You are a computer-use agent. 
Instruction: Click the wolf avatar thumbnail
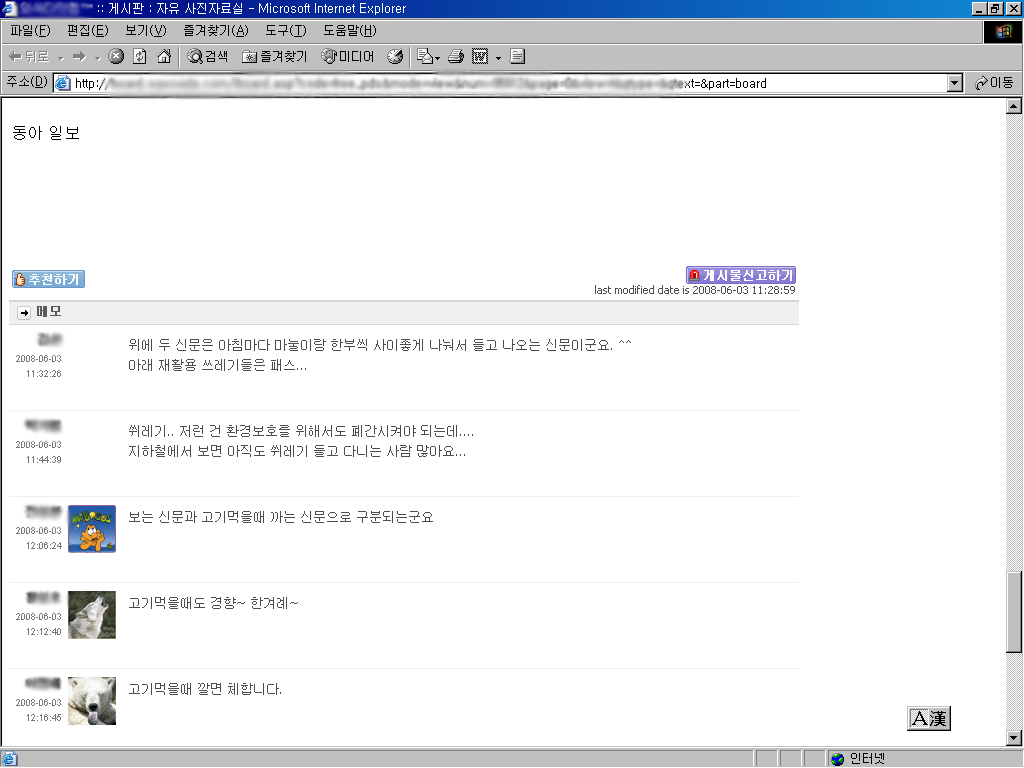pos(92,615)
